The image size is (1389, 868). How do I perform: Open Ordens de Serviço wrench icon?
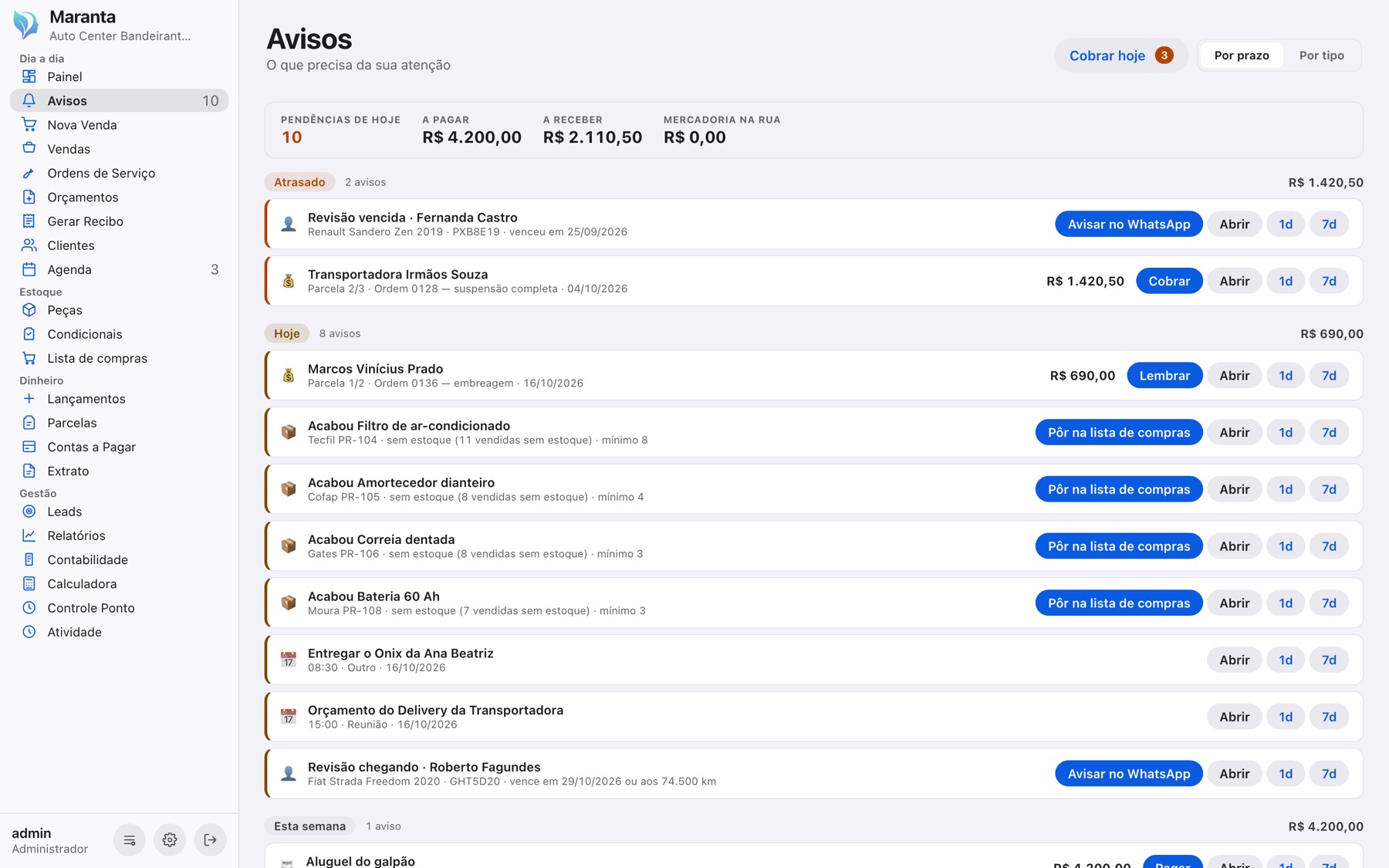29,173
